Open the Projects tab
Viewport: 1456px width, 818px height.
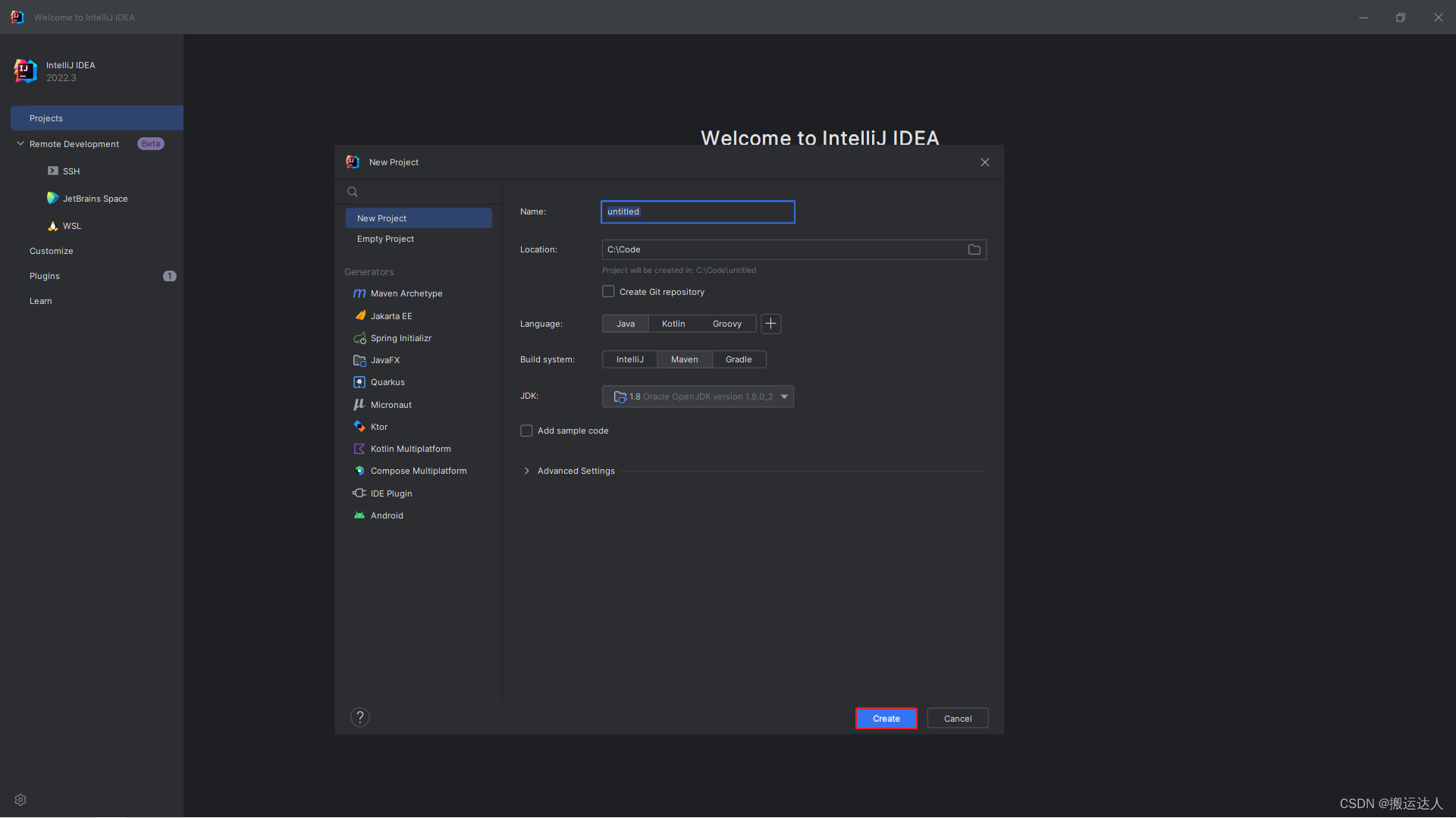pos(97,118)
